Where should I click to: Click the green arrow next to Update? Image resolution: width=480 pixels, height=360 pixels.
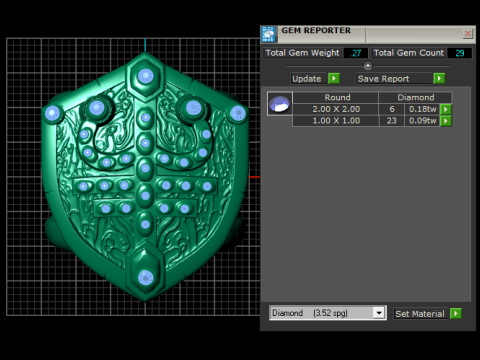[334, 78]
